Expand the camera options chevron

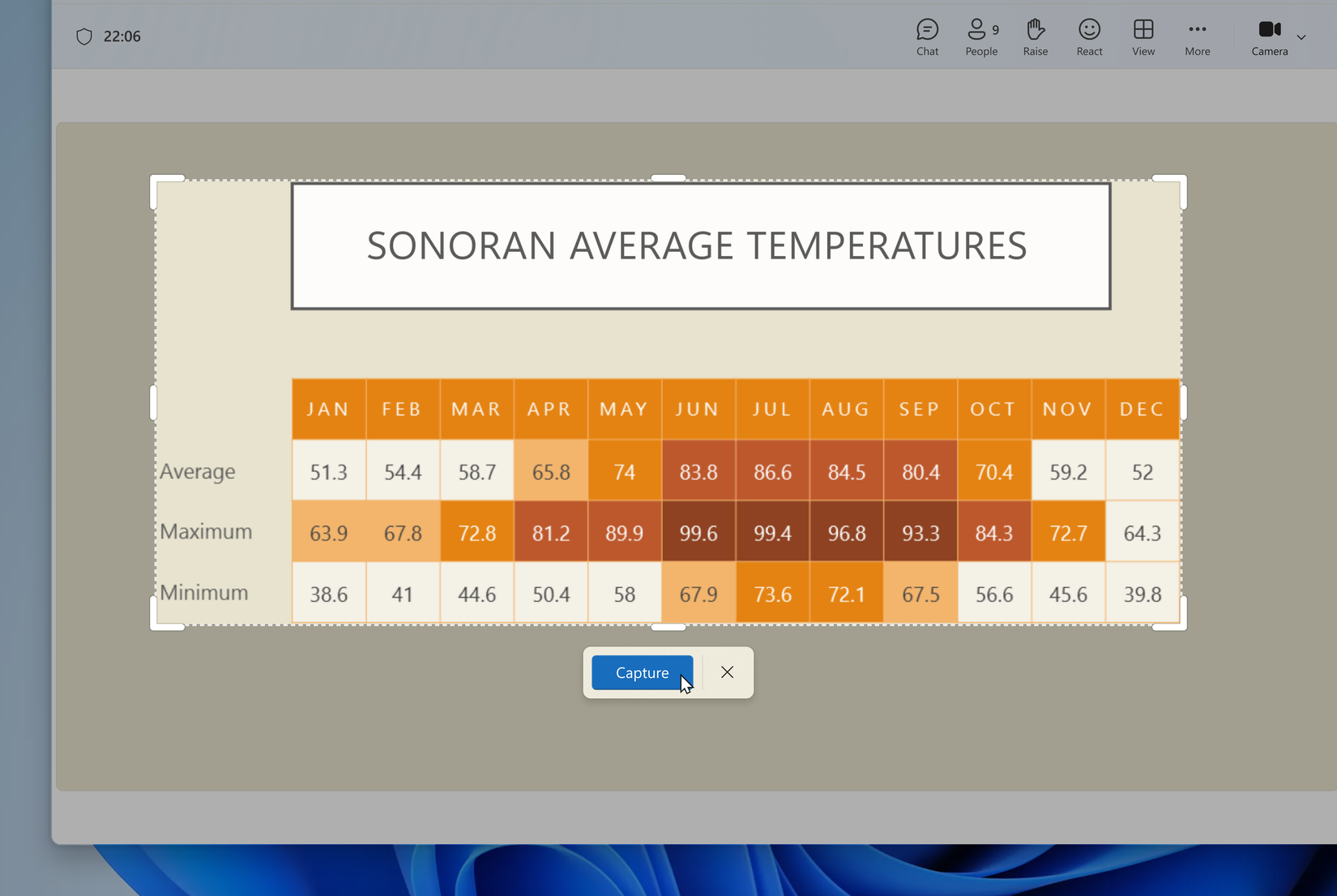coord(1302,37)
